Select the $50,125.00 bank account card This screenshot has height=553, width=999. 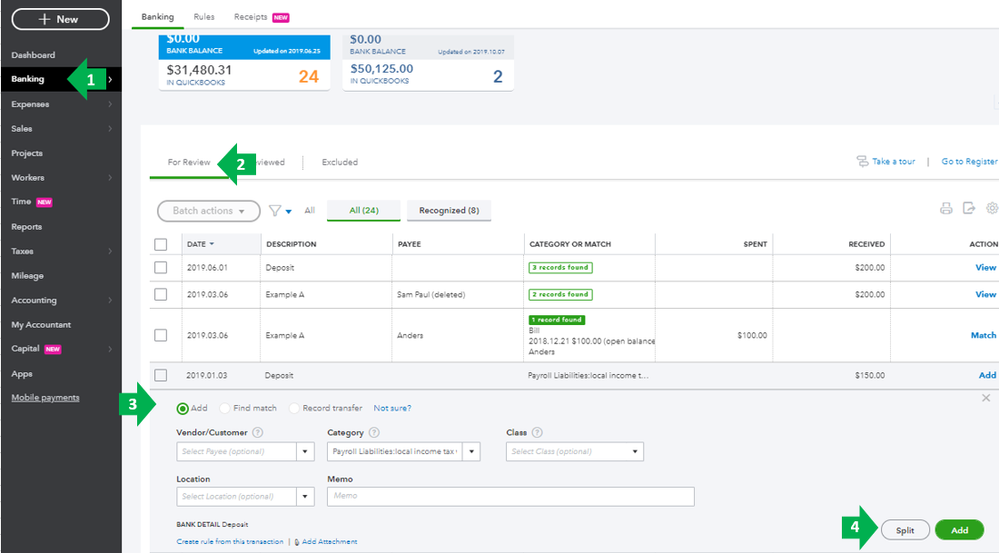click(428, 62)
